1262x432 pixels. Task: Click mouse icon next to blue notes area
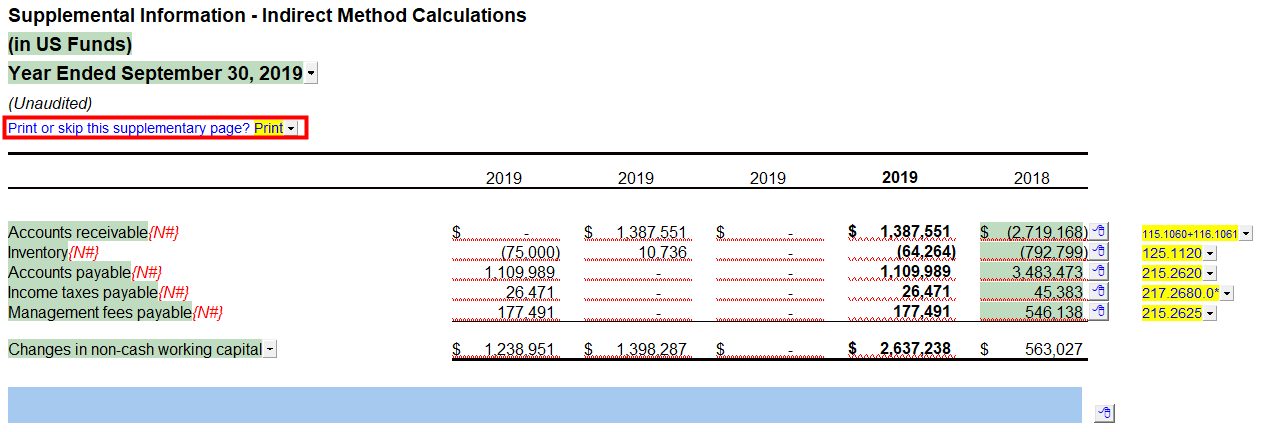1104,413
